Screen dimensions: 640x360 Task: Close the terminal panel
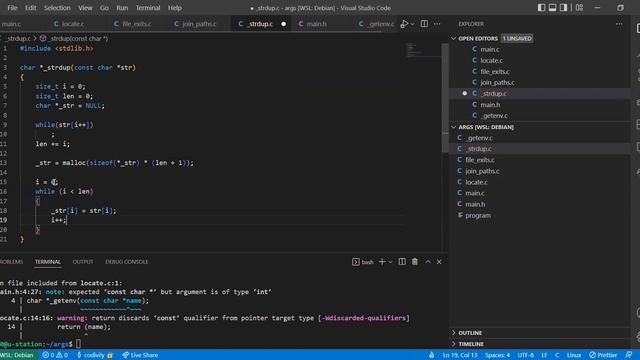[439, 262]
